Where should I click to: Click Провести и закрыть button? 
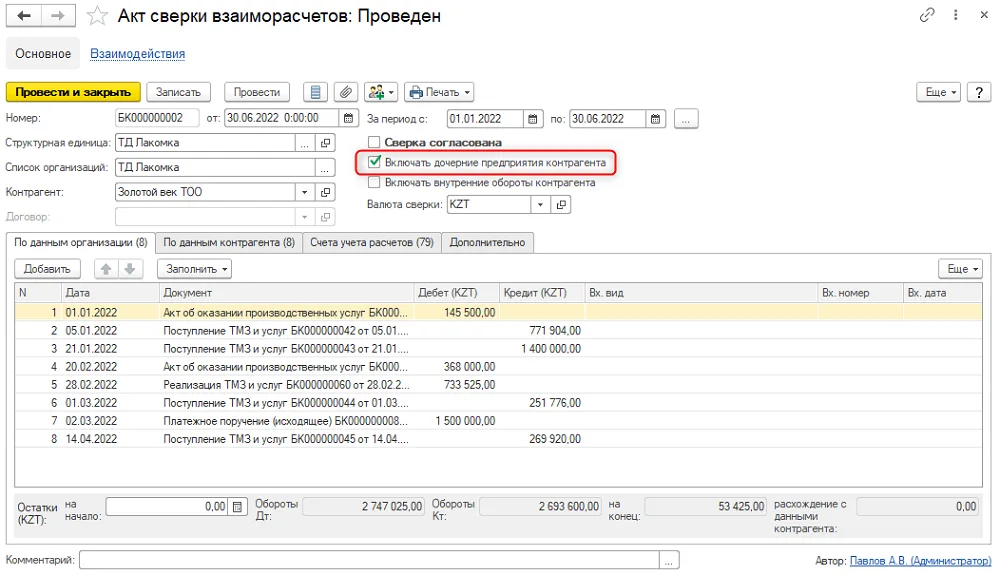click(x=73, y=92)
